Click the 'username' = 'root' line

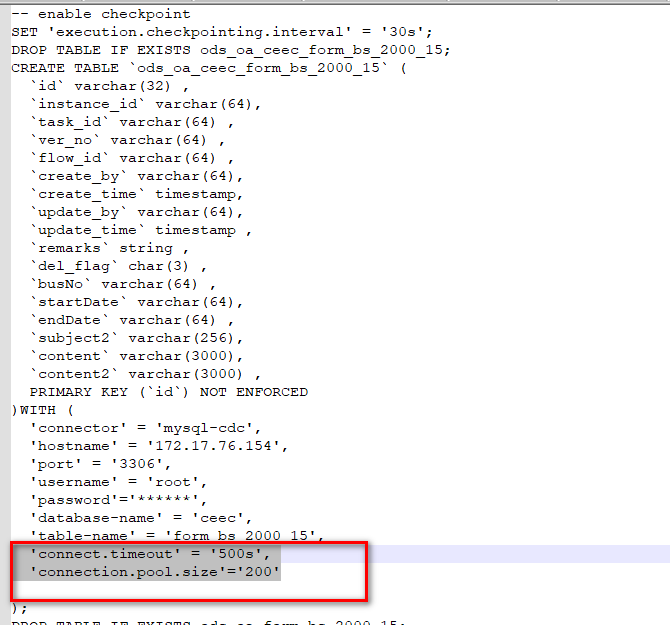tap(118, 481)
